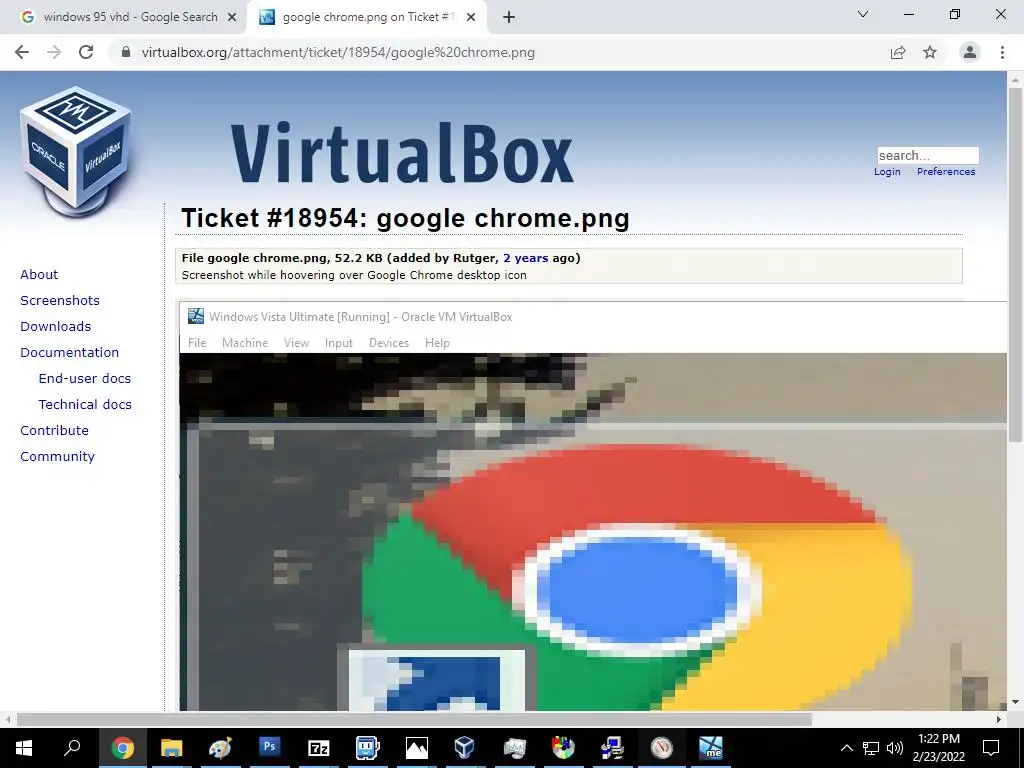Open the Photos picture icon in taskbar
The width and height of the screenshot is (1024, 768).
tap(417, 748)
